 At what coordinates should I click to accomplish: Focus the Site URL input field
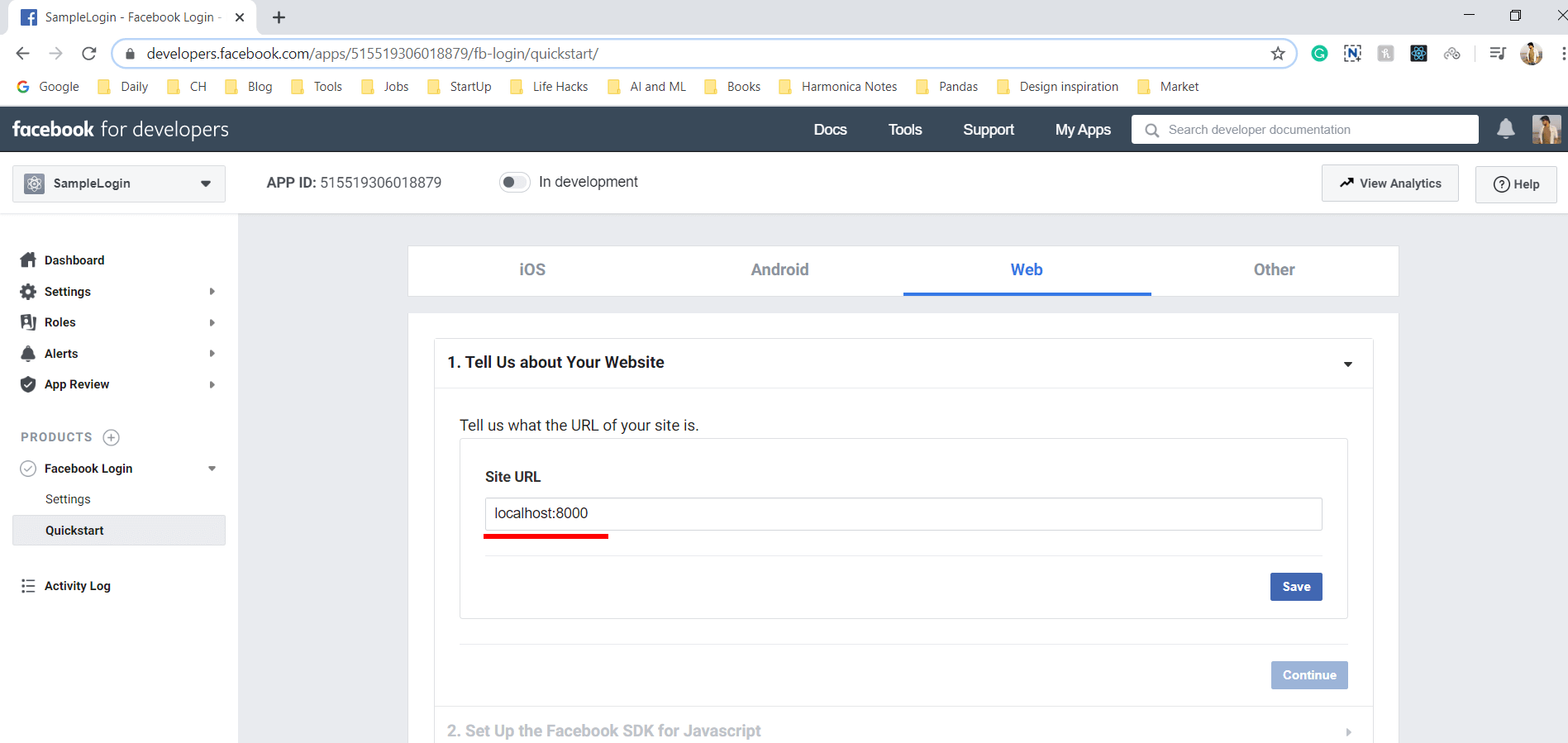pos(903,514)
